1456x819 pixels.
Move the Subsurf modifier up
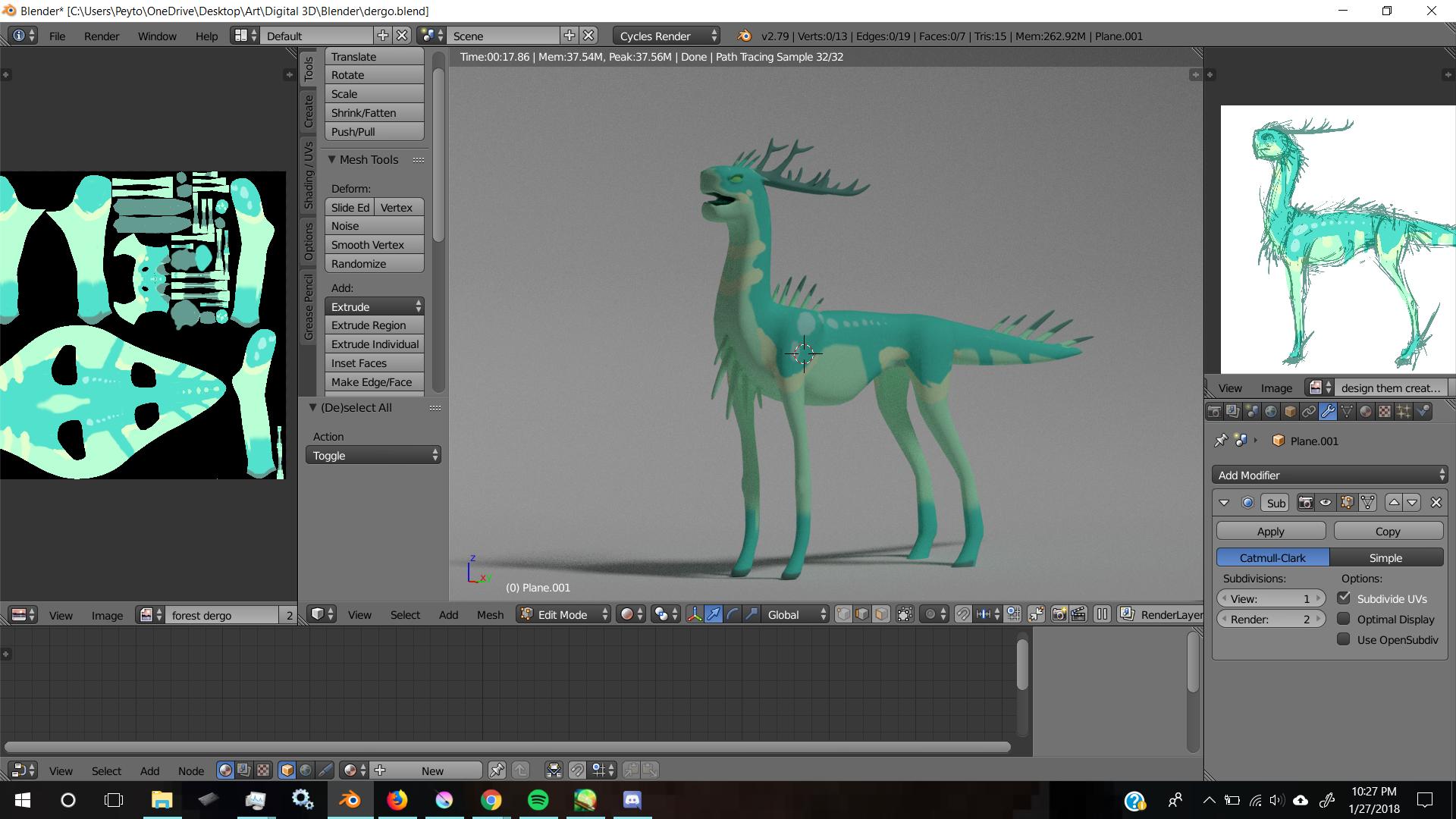(1394, 502)
